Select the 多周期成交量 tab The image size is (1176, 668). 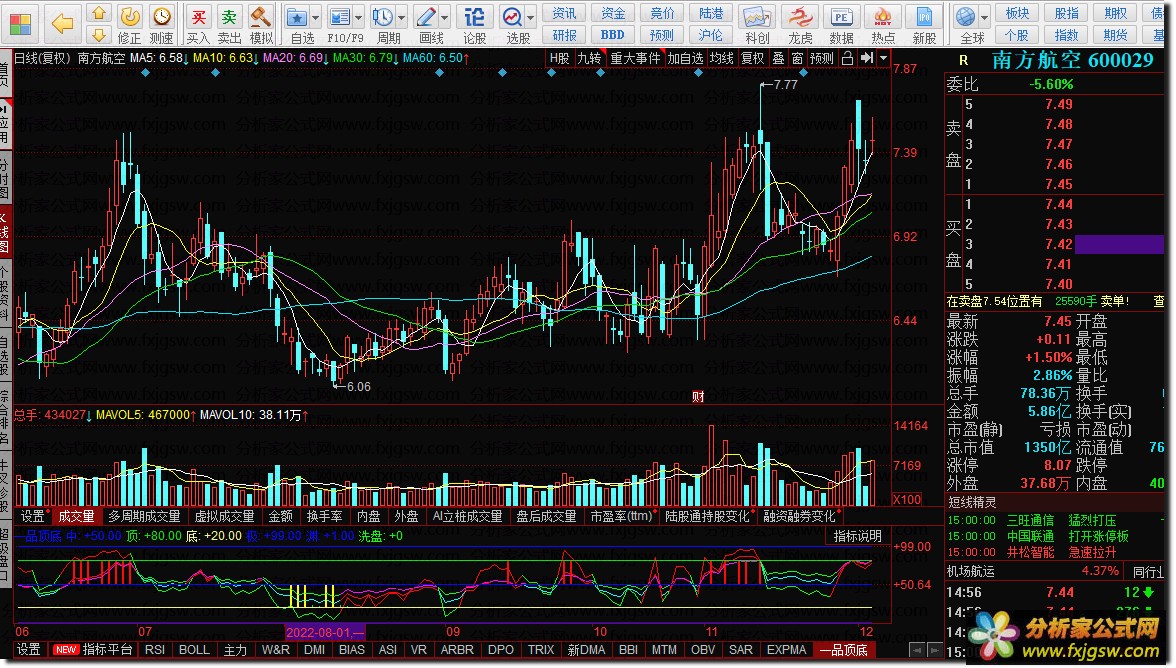(144, 516)
